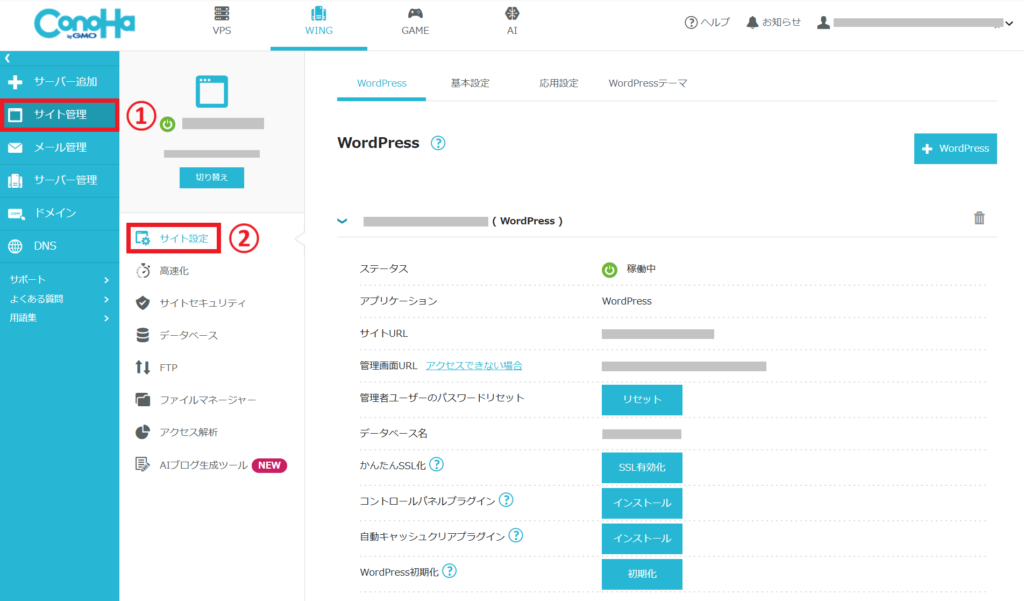Click the サイトURL value
1024x601 pixels.
coord(658,334)
